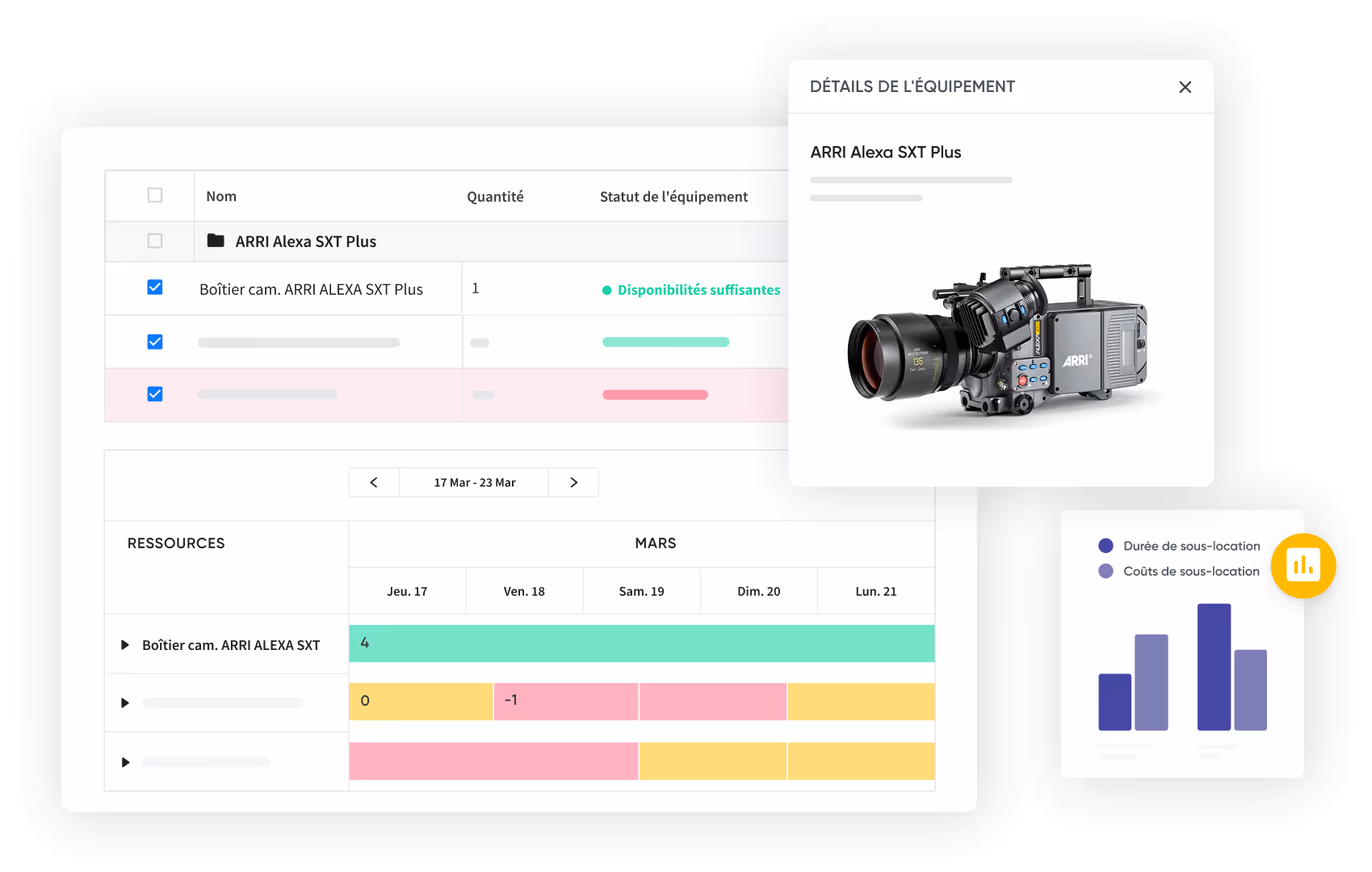Click the green status bar in second item row
1372x872 pixels.
click(665, 342)
